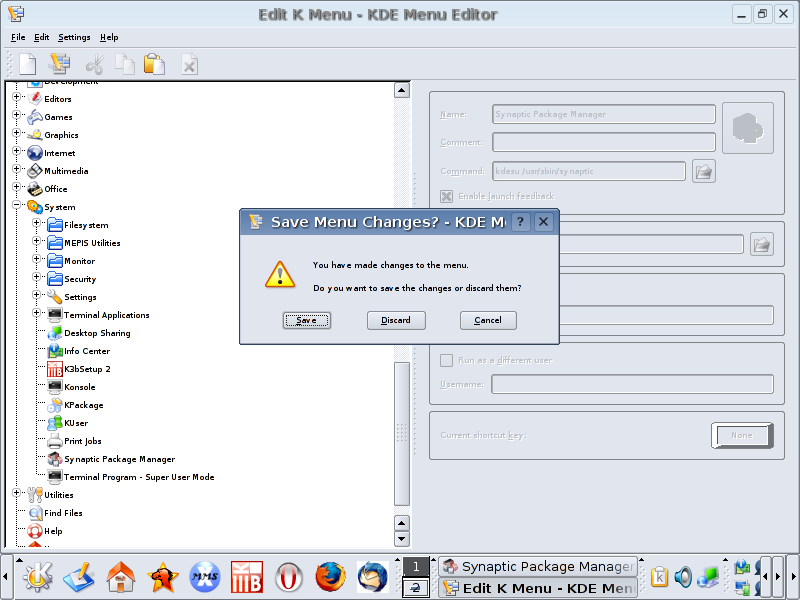Expand the Games category
This screenshot has height=600, width=800.
point(17,117)
